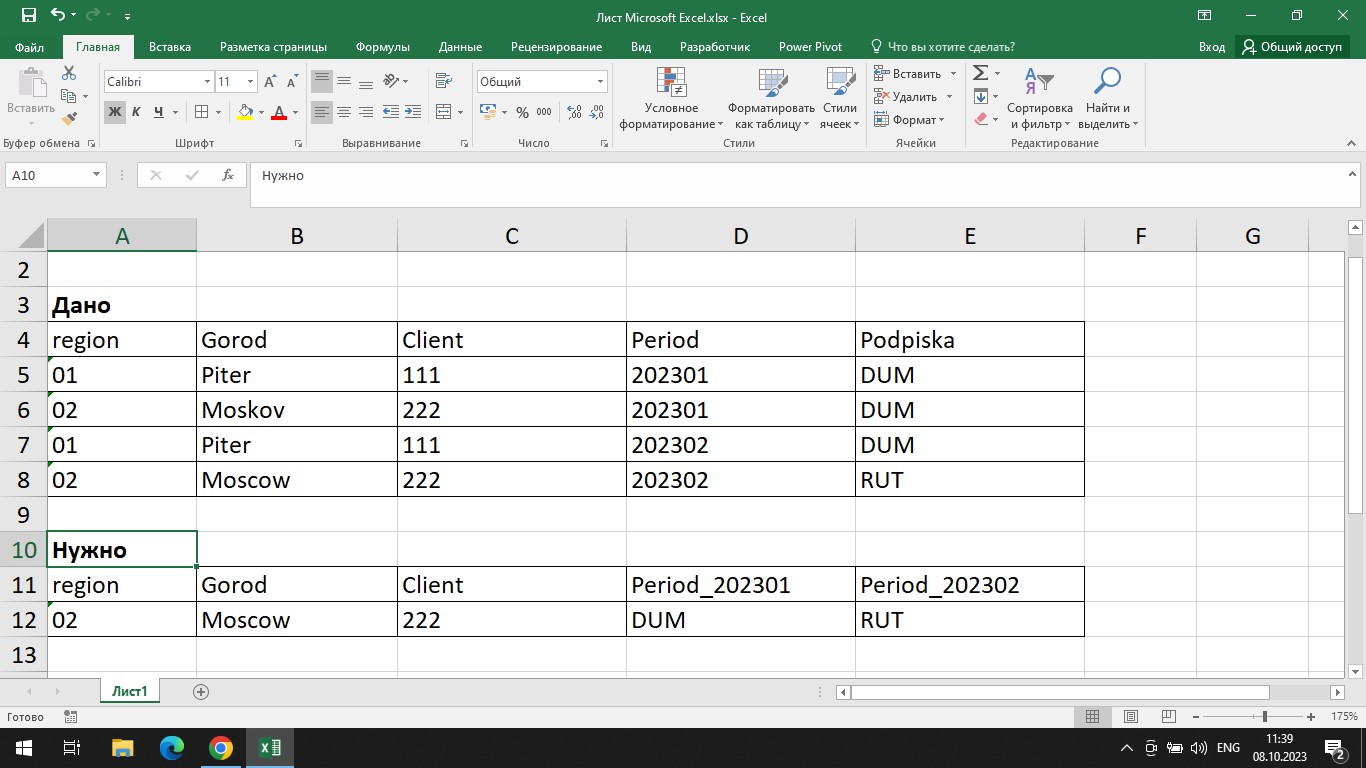
Task: Toggle bold Ж formatting
Action: 115,112
